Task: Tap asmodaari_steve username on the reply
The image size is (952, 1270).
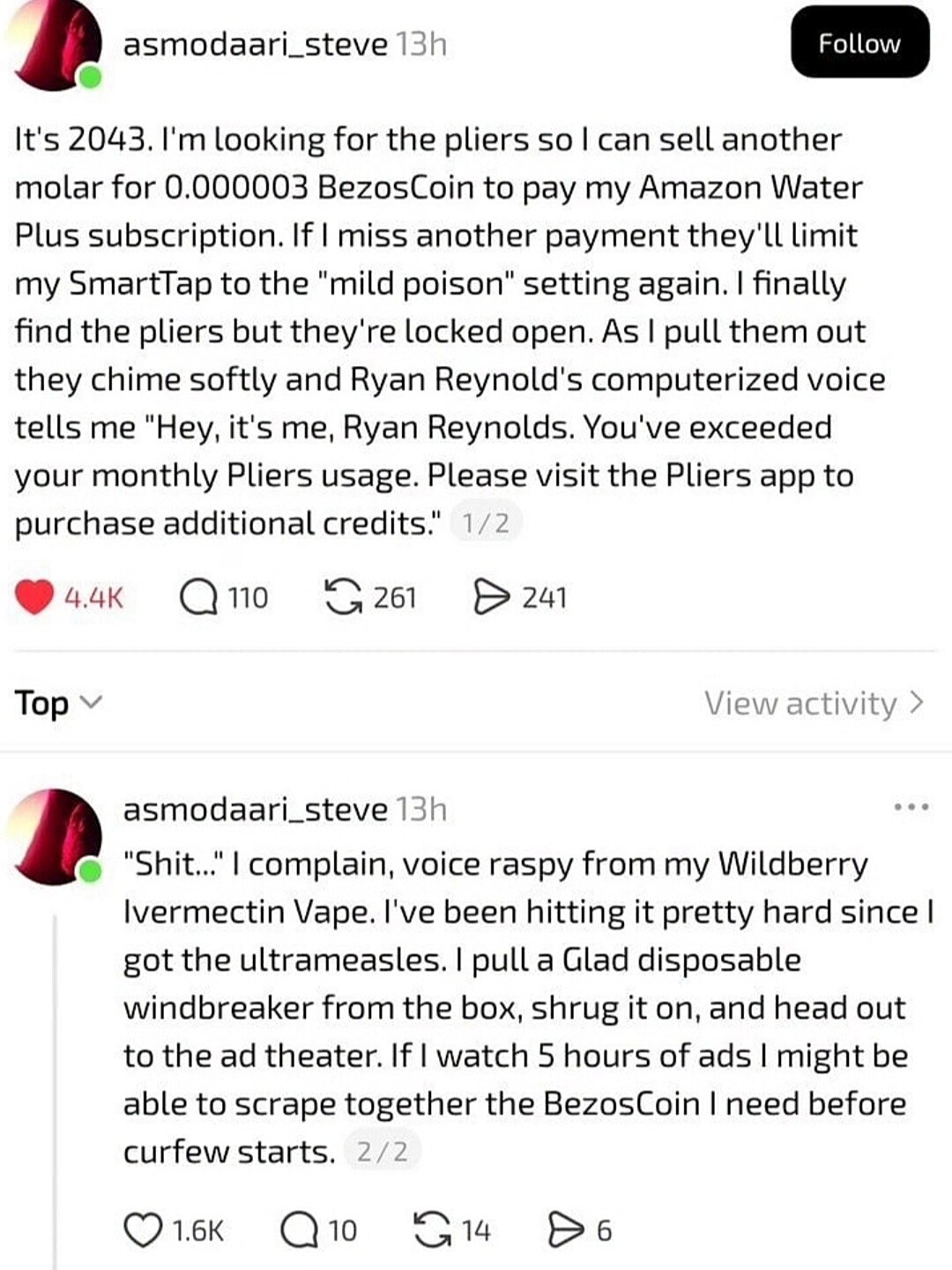Action: pos(255,809)
